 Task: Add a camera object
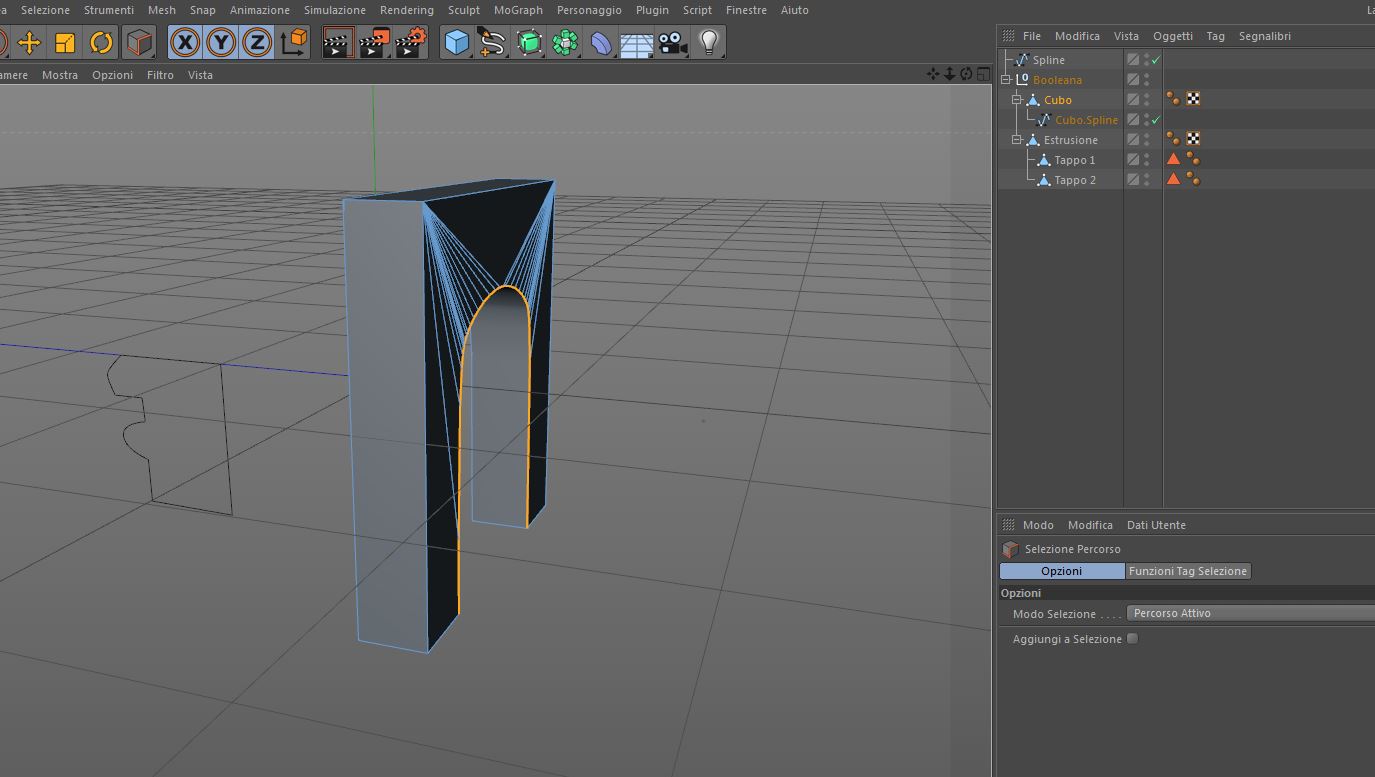[x=673, y=42]
